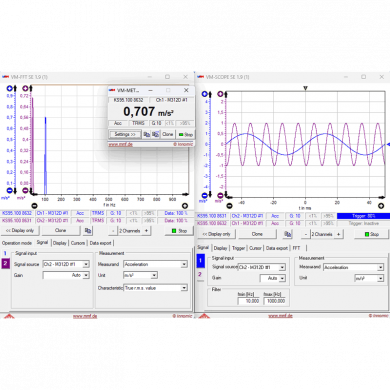Click the fmin [Hz] filter input field
Screen dimensions: 390x390
(249, 301)
